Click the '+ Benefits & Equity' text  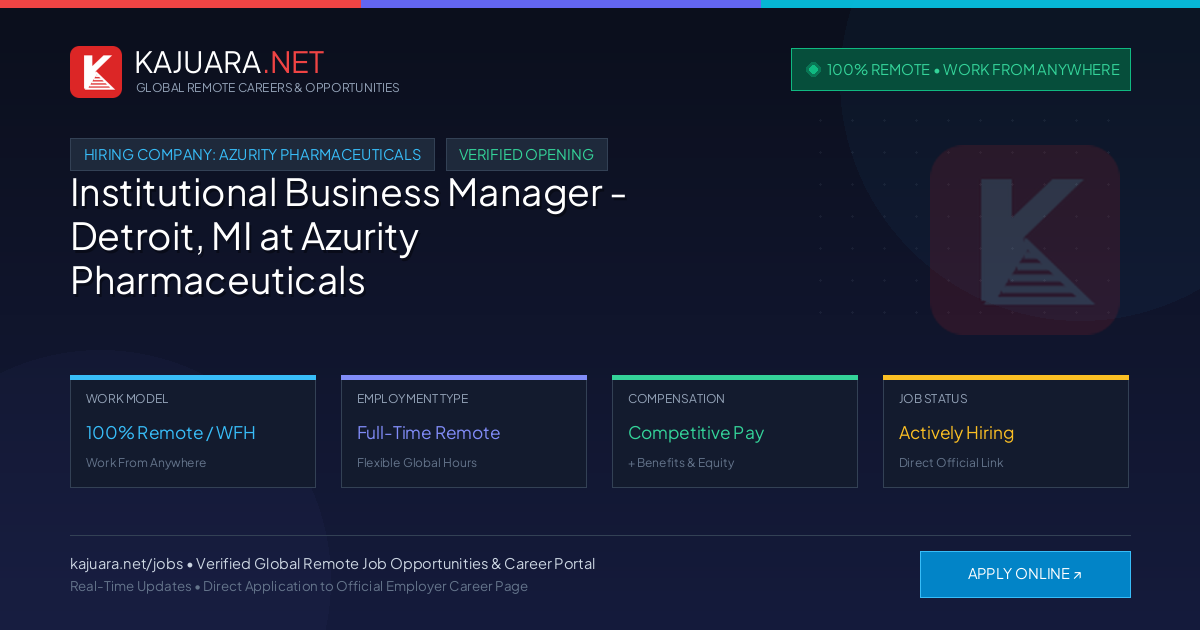pyautogui.click(x=681, y=463)
